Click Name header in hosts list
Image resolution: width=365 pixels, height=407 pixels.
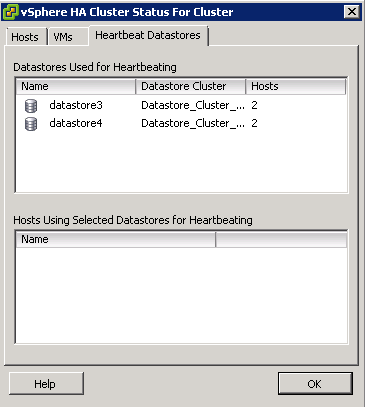(116, 239)
